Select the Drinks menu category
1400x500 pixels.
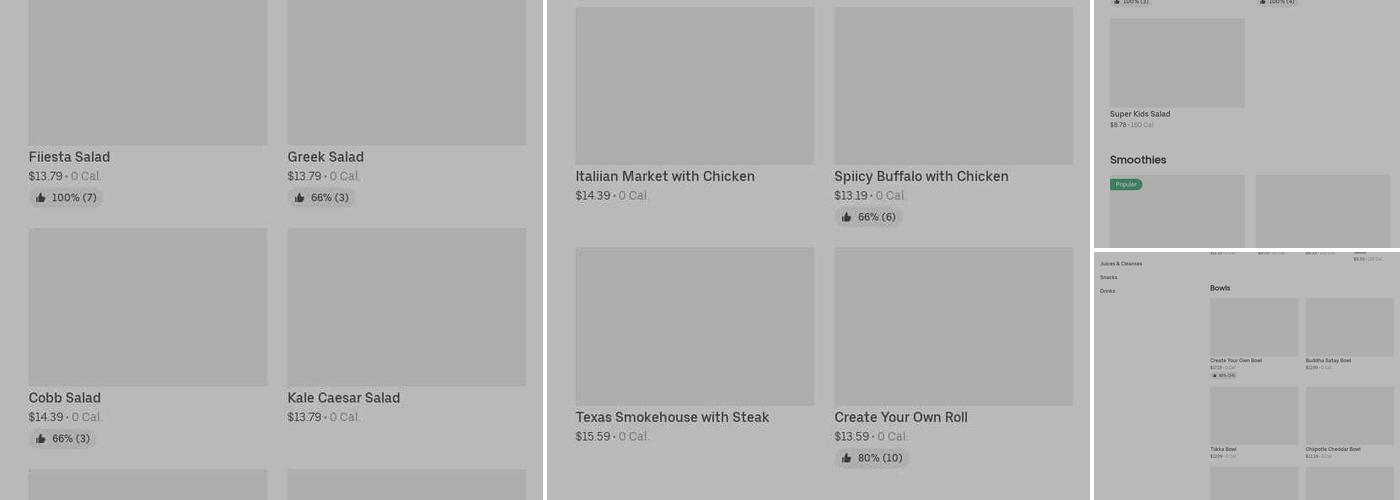[x=1107, y=291]
